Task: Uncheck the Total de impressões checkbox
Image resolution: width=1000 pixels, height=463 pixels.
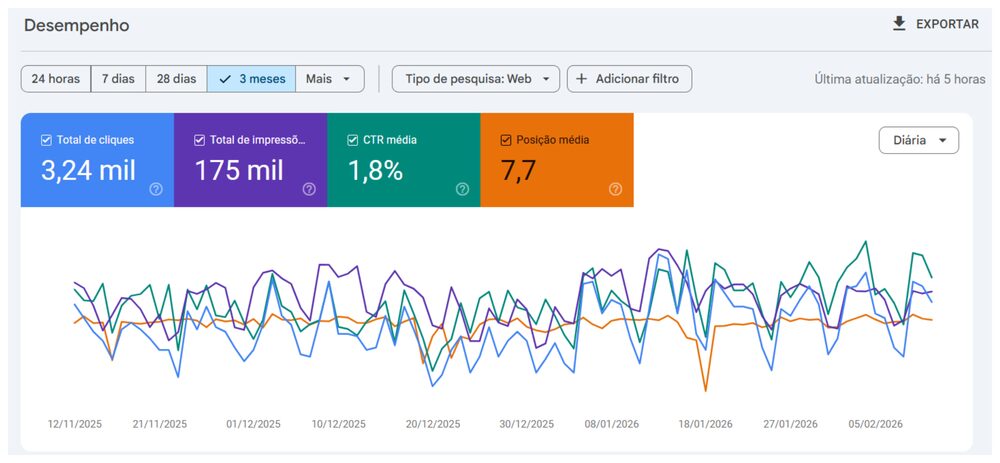Action: pos(199,140)
